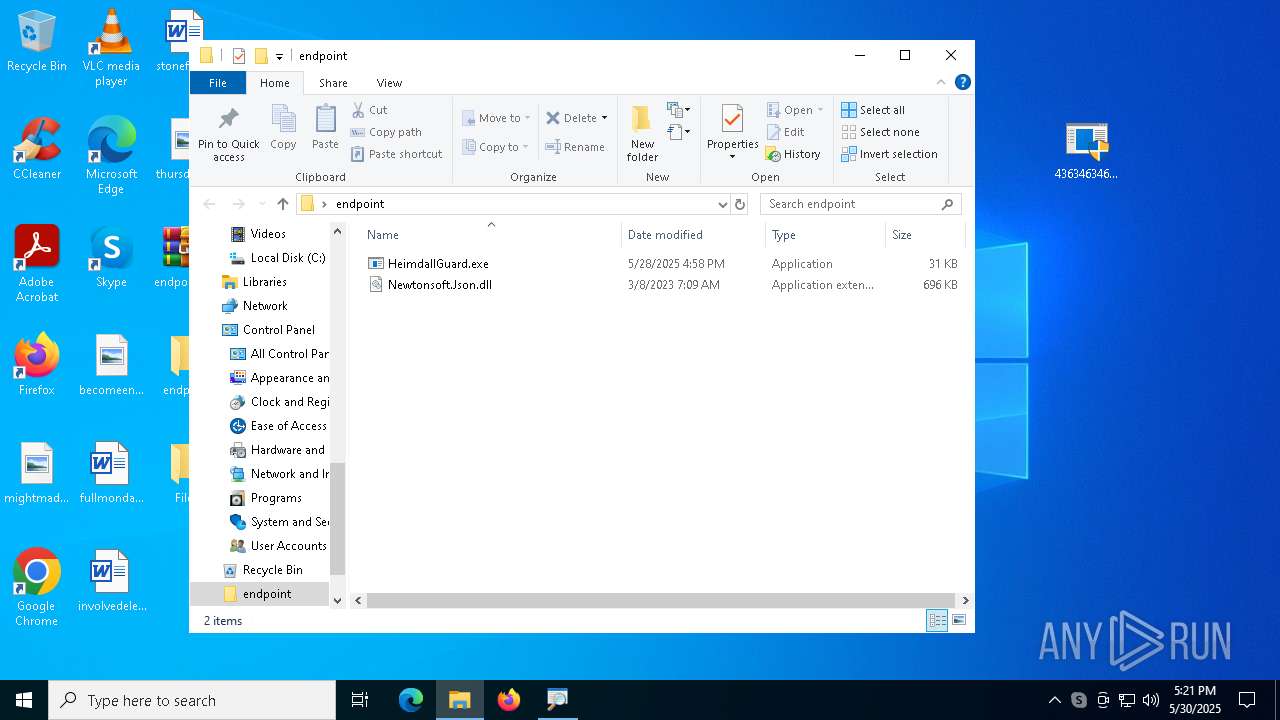The image size is (1280, 720).
Task: Click the Up arrow navigation button
Action: (x=283, y=204)
